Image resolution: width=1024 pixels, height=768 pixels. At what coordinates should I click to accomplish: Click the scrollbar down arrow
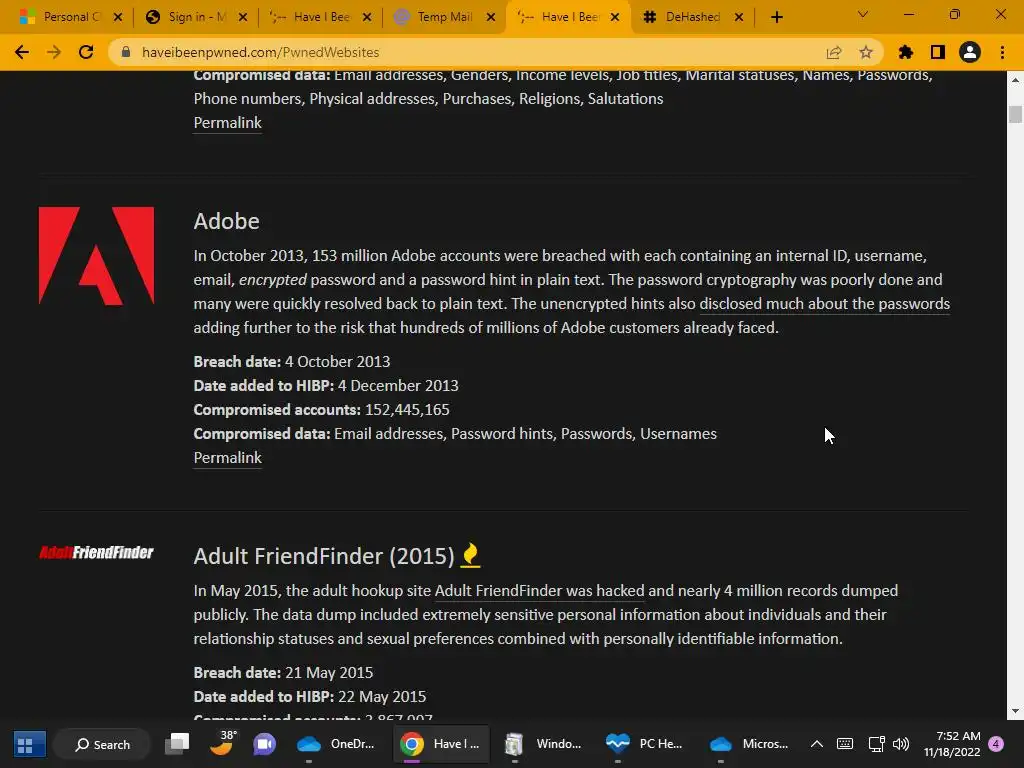tap(1015, 711)
